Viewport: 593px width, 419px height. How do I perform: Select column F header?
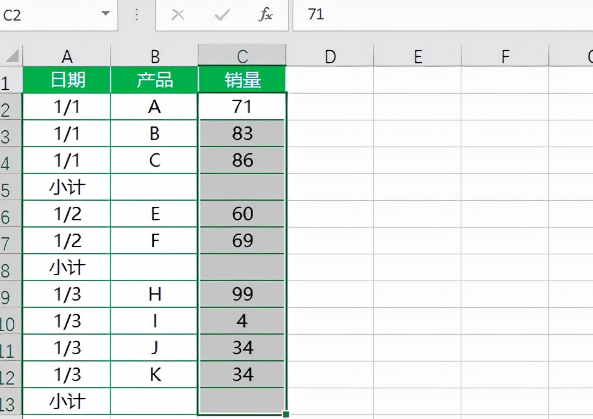505,56
